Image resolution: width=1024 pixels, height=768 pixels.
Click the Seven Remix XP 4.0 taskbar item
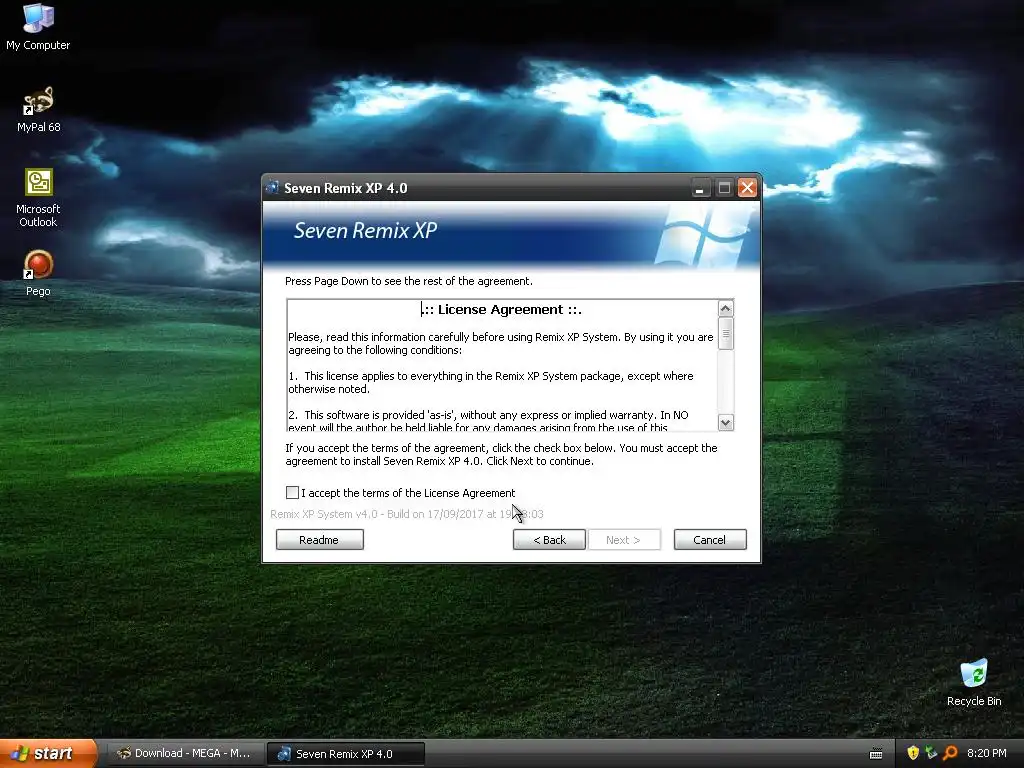[x=345, y=754]
